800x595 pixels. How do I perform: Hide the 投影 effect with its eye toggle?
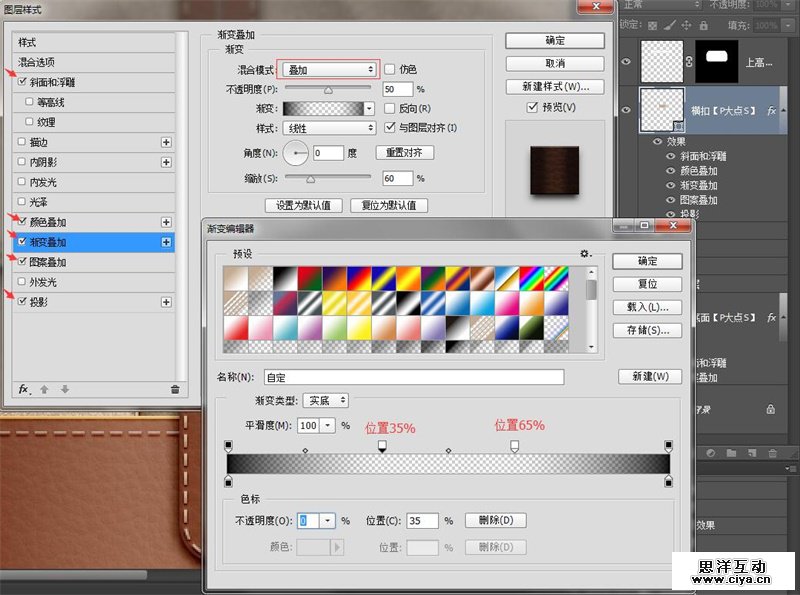coord(669,214)
